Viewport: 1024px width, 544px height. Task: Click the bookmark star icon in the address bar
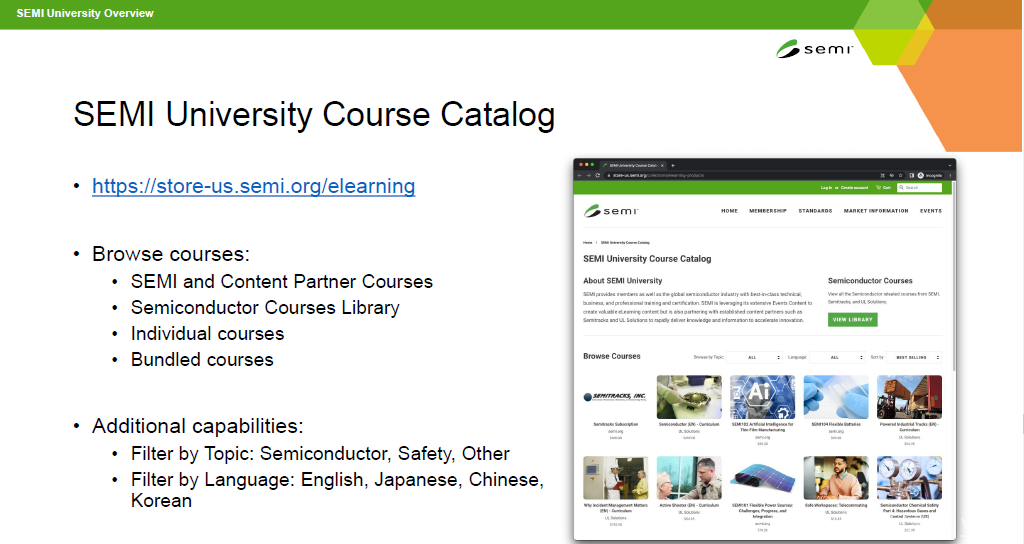point(901,175)
